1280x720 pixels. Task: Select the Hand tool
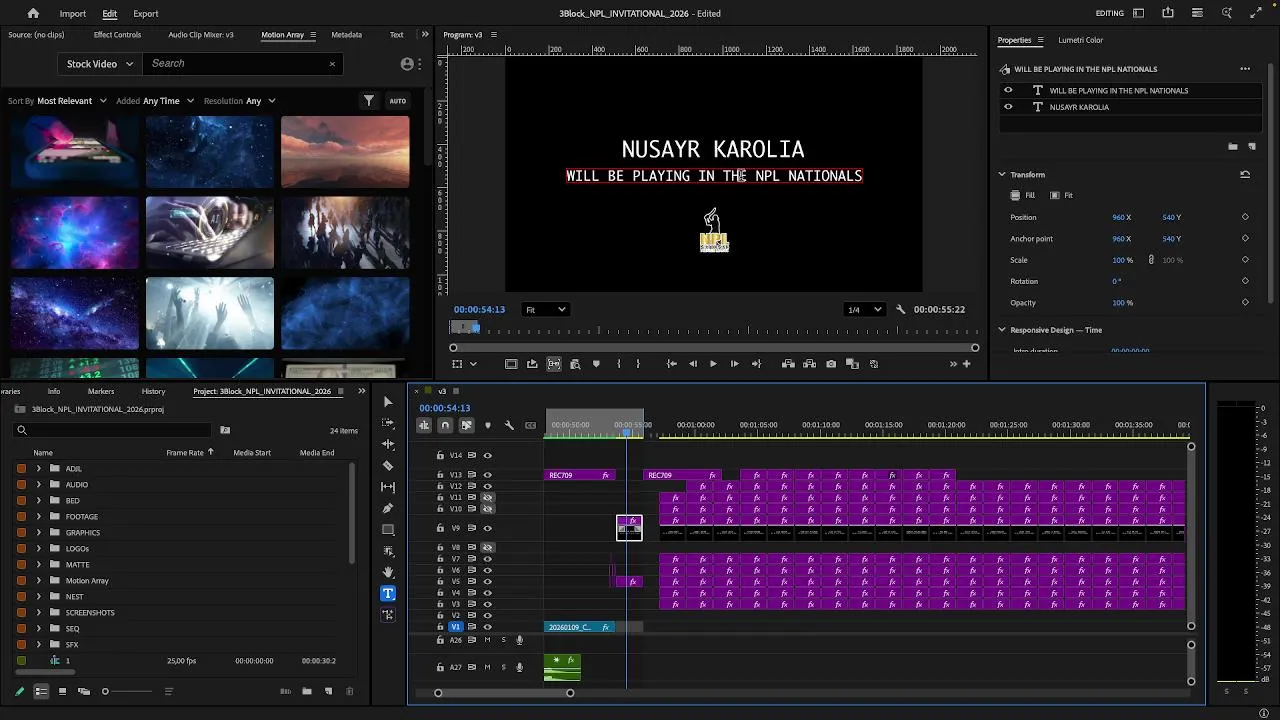[388, 572]
